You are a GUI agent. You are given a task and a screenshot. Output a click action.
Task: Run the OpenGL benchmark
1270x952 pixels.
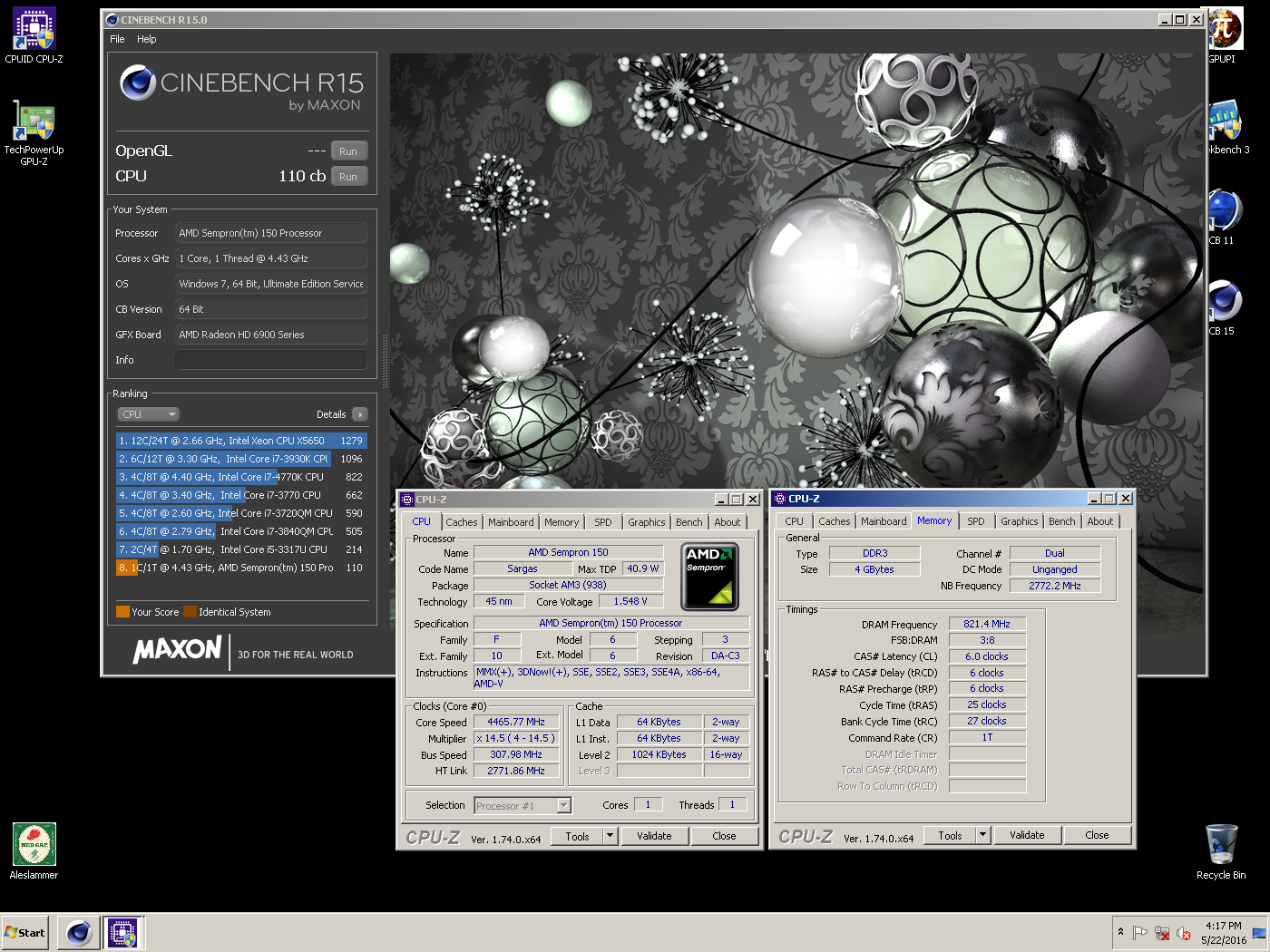point(349,151)
